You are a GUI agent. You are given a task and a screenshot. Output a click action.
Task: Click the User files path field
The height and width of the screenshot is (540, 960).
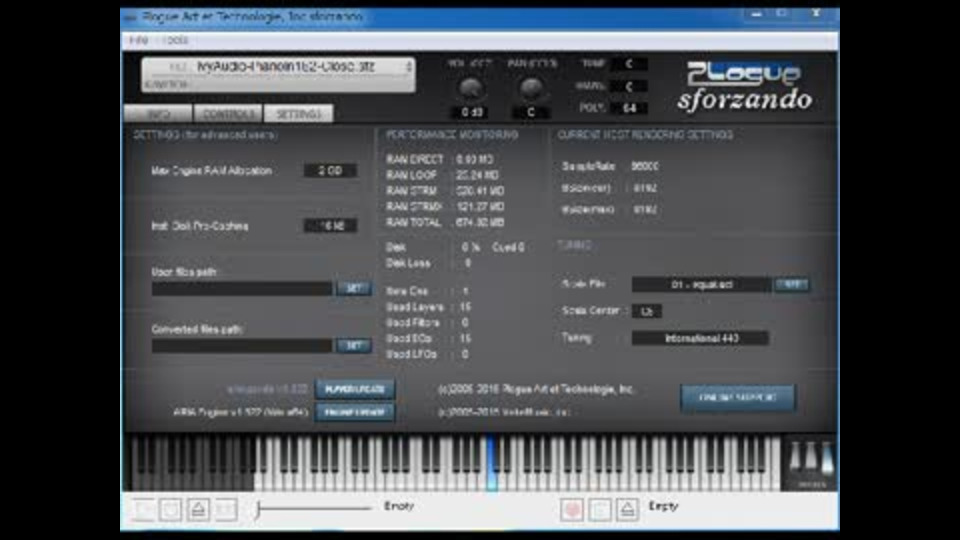tap(242, 288)
